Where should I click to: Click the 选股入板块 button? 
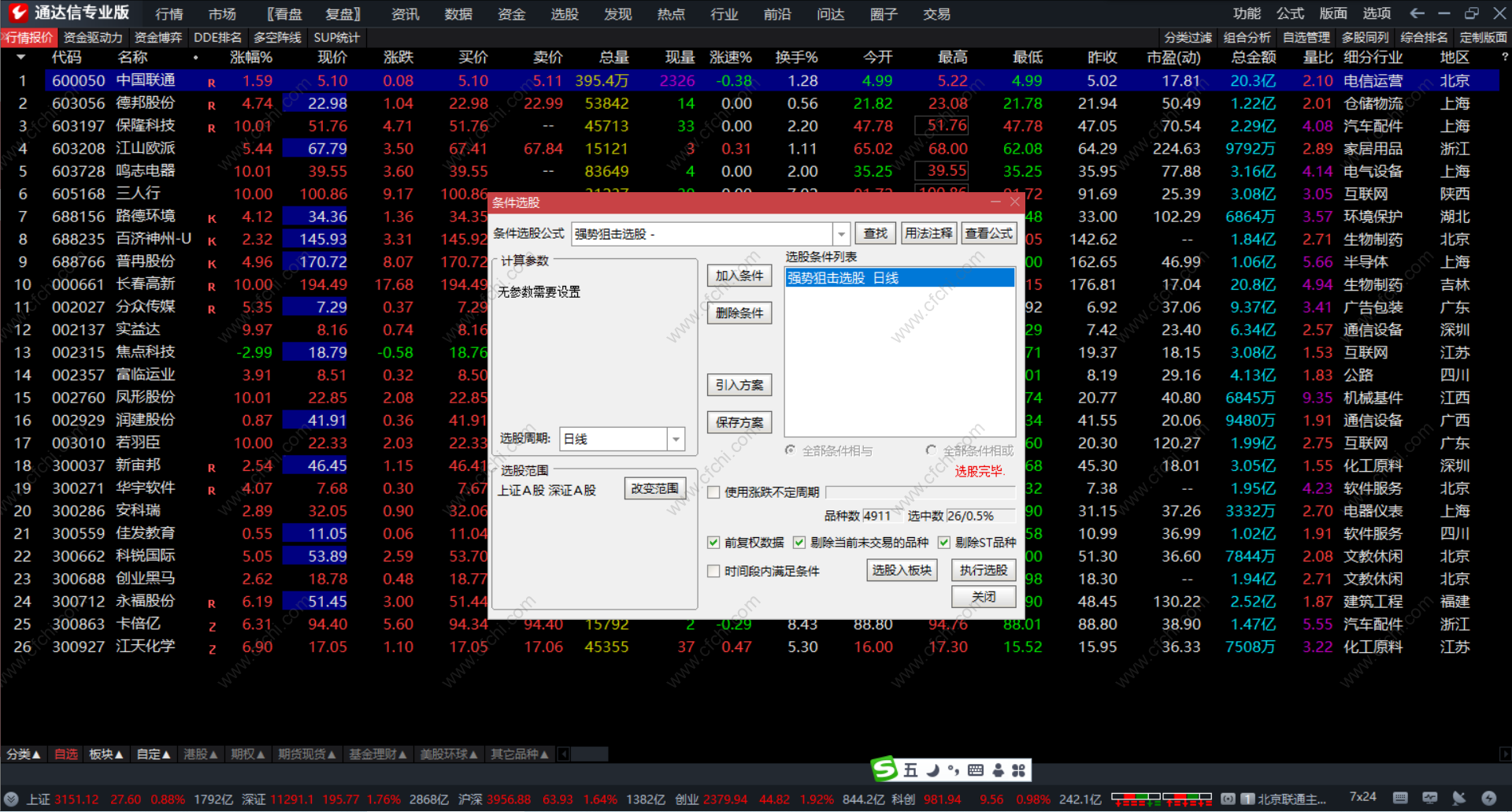902,570
